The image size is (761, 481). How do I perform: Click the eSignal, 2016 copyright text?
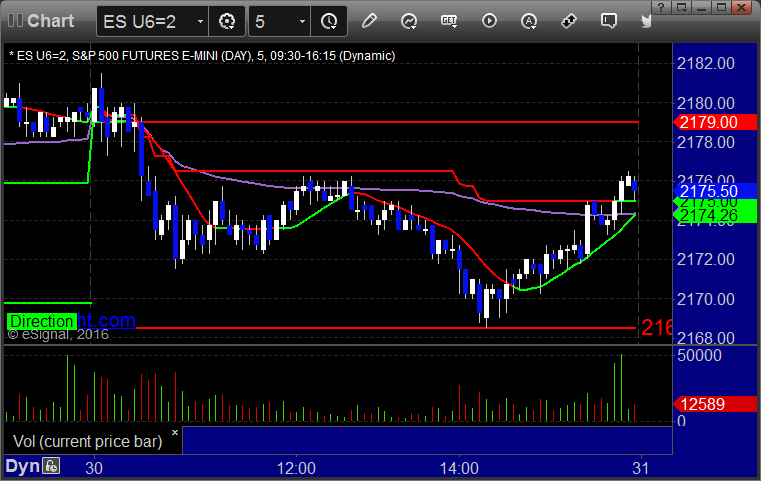pyautogui.click(x=58, y=334)
